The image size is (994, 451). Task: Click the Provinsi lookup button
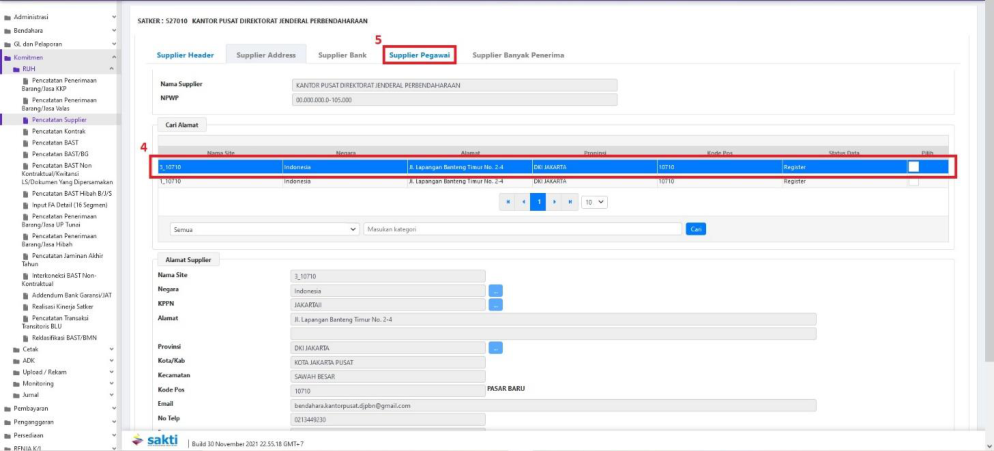coord(495,348)
